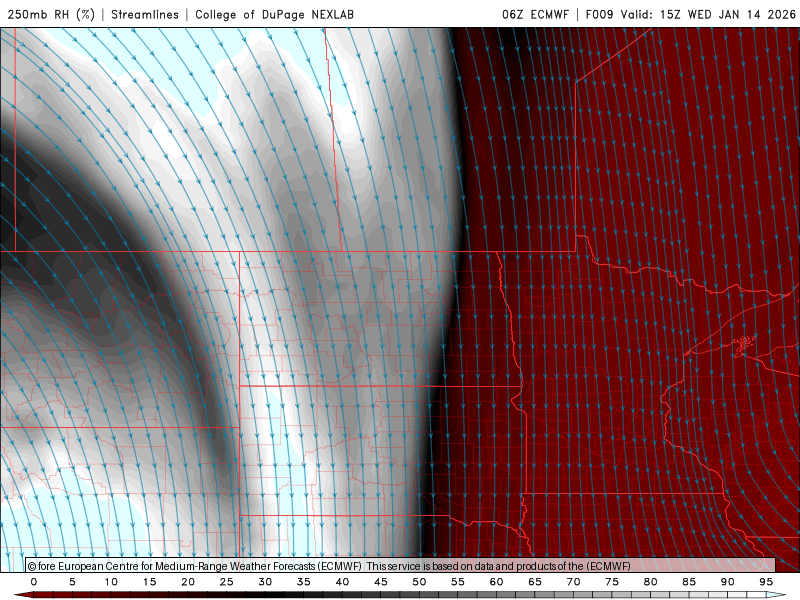Click the "25" color scale label
The image size is (800, 600).
click(x=227, y=582)
